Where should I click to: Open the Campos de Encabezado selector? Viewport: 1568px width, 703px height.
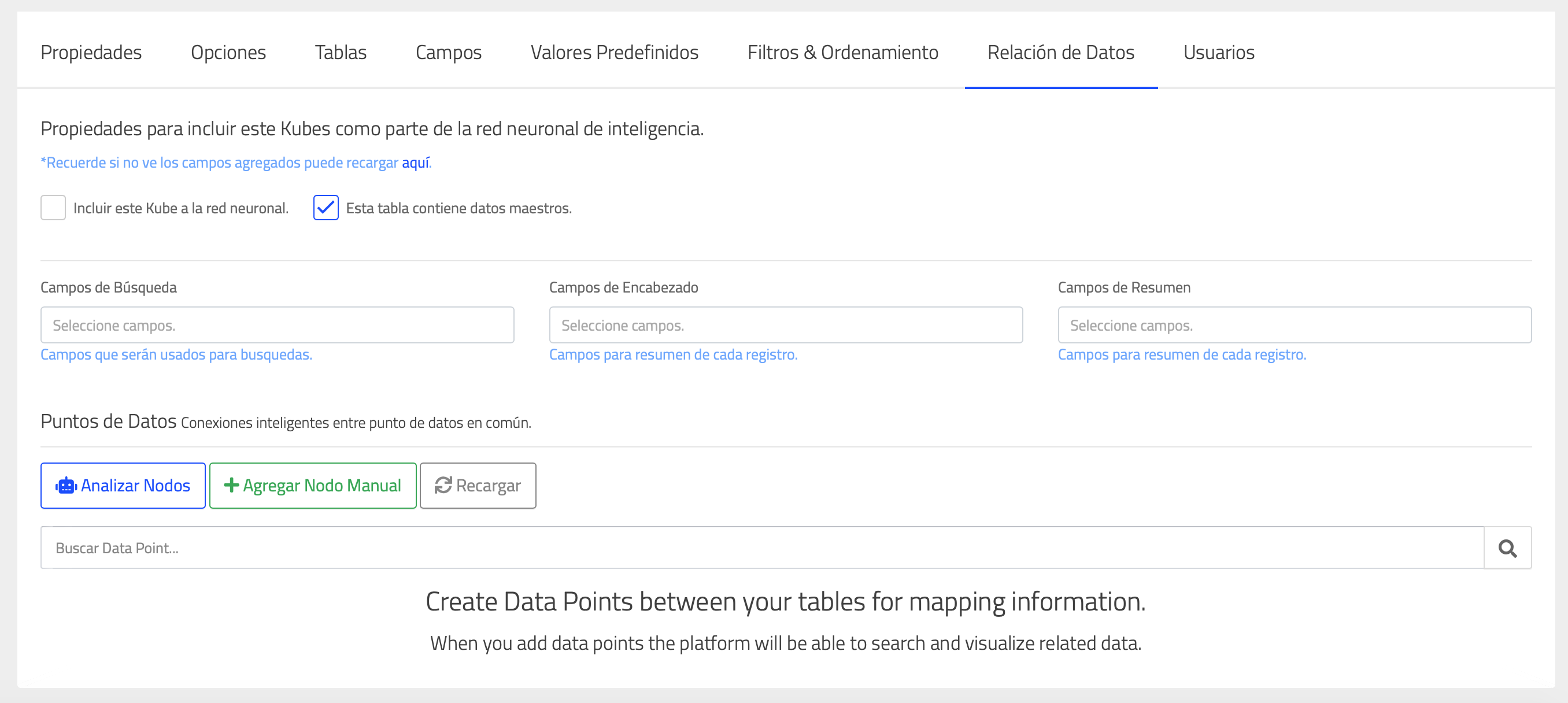[785, 325]
